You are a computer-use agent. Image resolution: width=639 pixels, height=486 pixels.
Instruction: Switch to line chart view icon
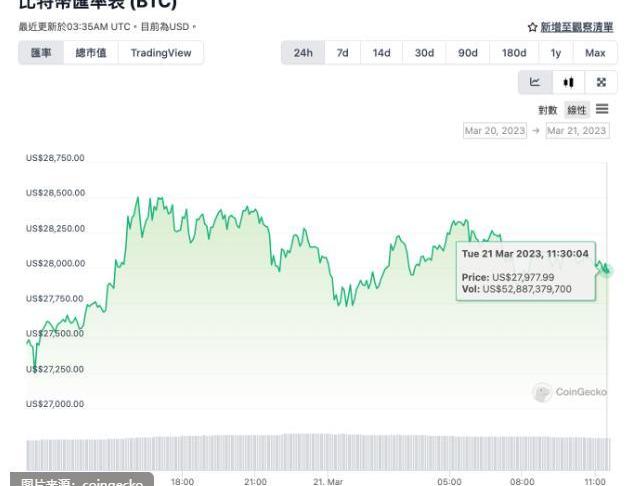[535, 82]
